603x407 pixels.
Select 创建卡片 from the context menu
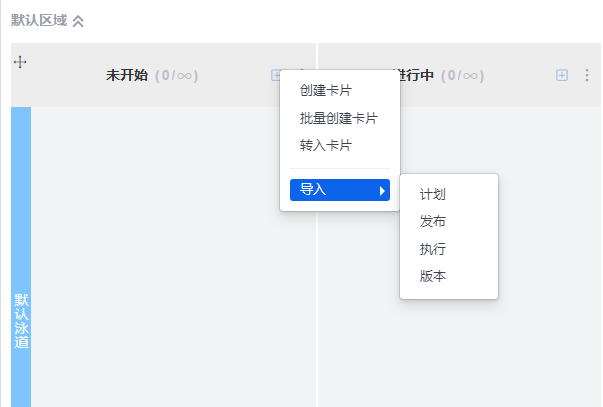[326, 90]
